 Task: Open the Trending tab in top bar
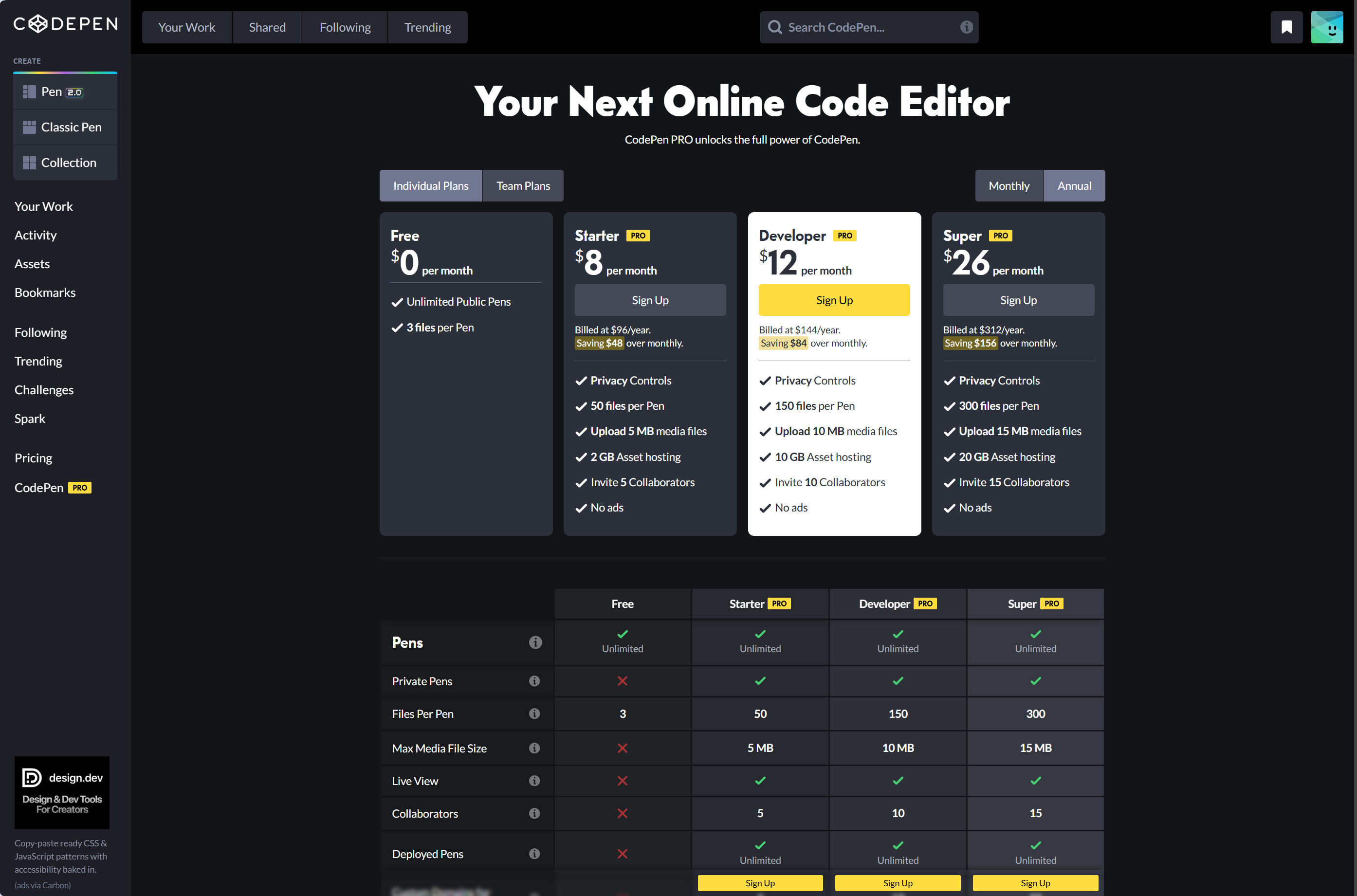click(427, 27)
